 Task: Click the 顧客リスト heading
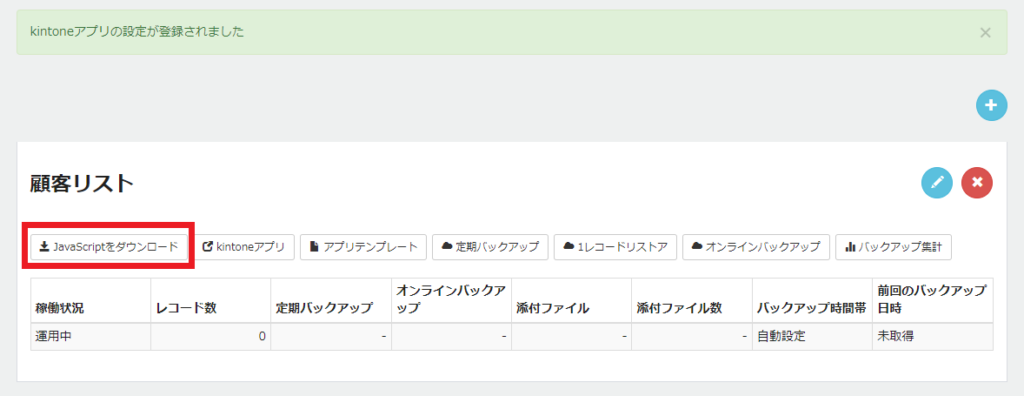tap(82, 184)
